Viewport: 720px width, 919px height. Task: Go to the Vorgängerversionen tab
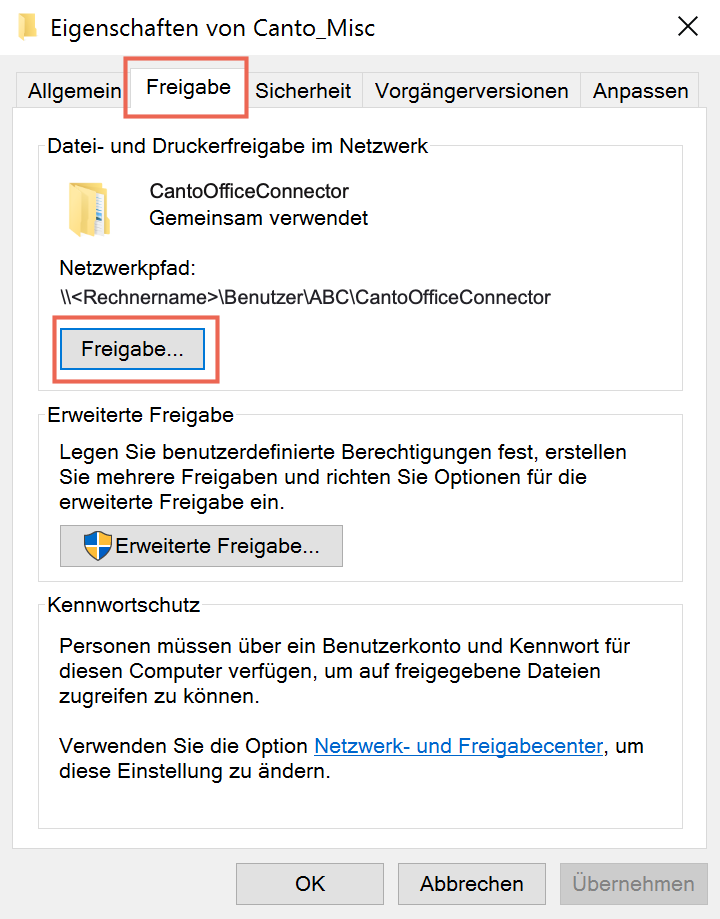(471, 91)
